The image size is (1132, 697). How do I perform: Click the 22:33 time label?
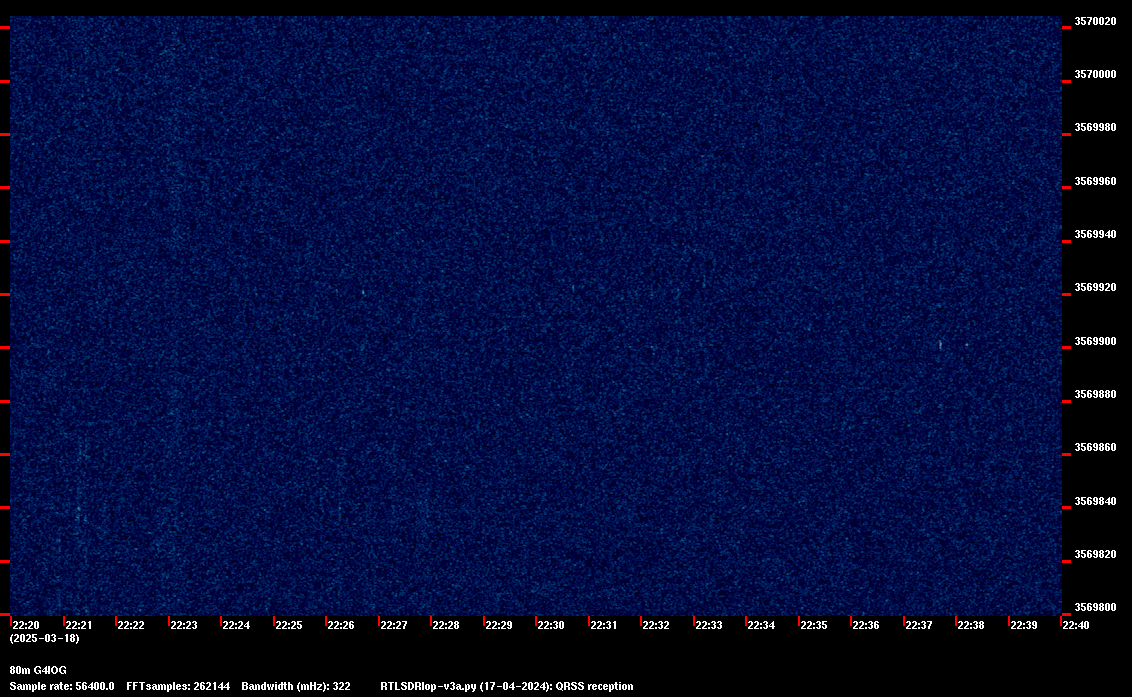click(708, 625)
